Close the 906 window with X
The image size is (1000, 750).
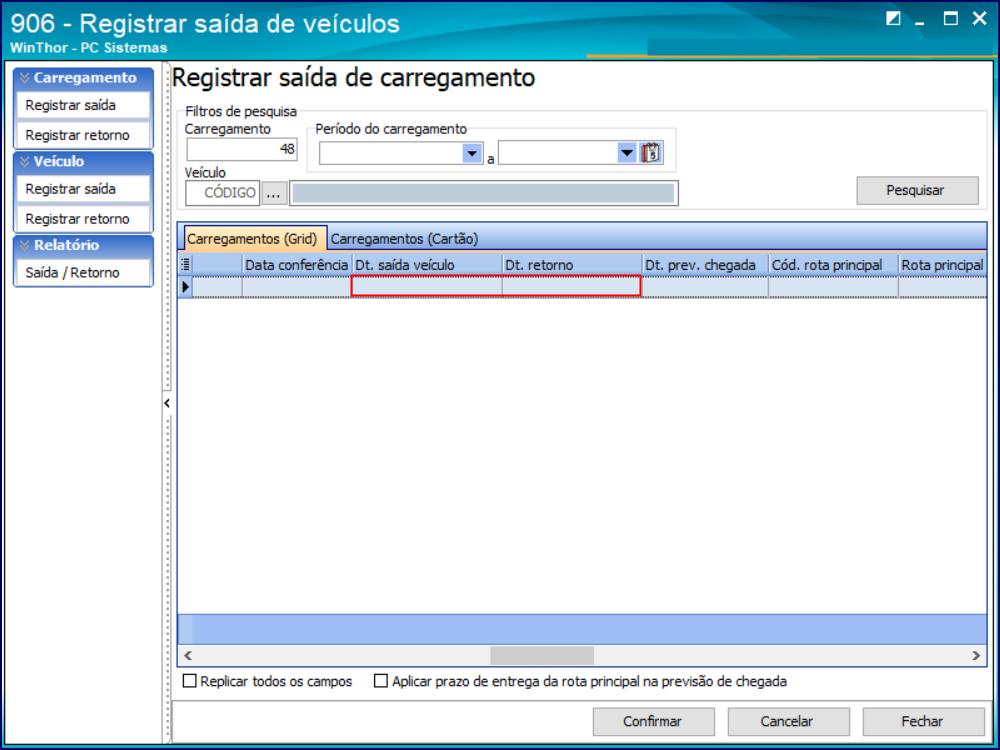click(980, 18)
